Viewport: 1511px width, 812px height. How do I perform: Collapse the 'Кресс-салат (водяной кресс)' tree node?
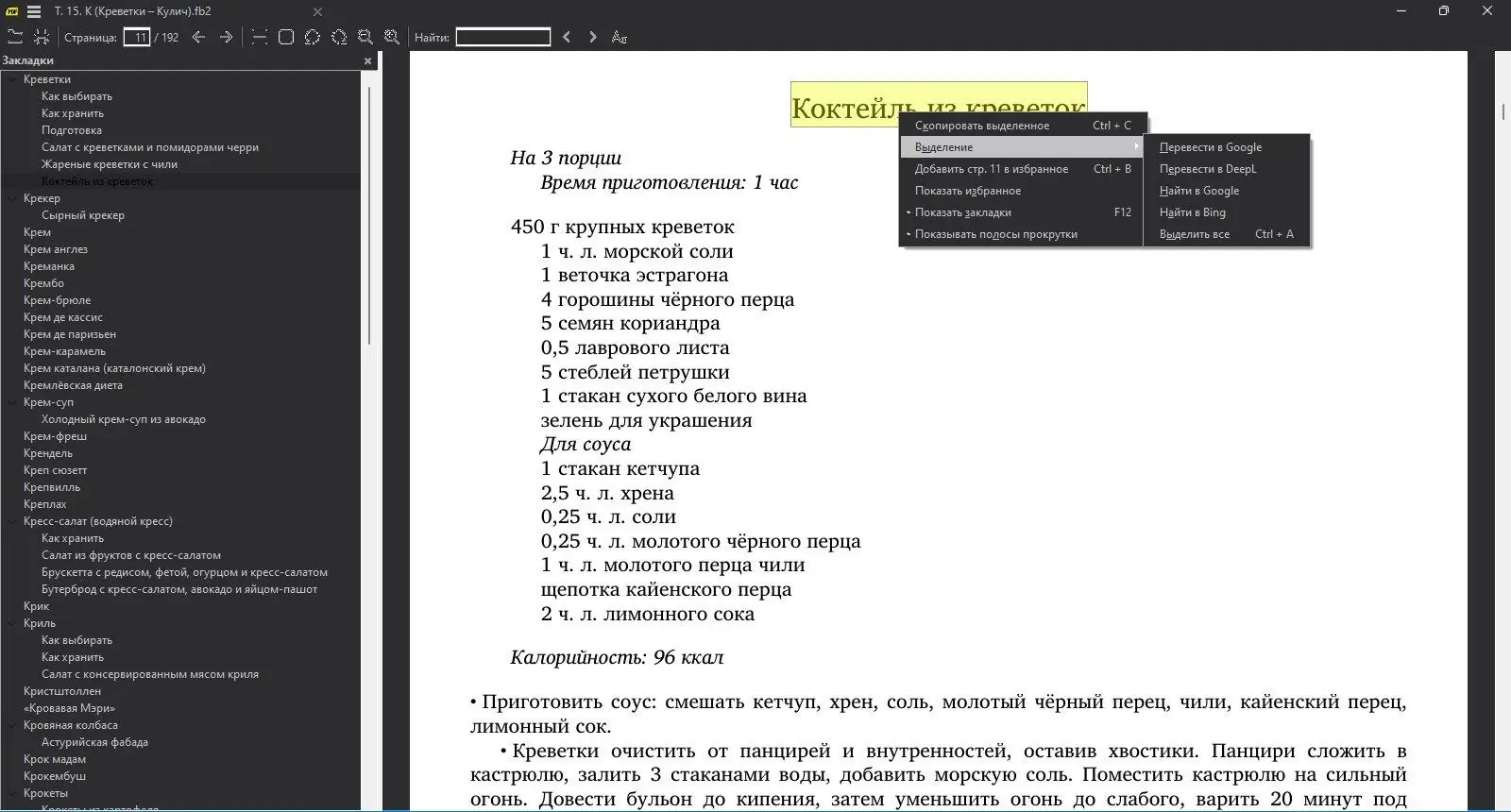tap(12, 521)
